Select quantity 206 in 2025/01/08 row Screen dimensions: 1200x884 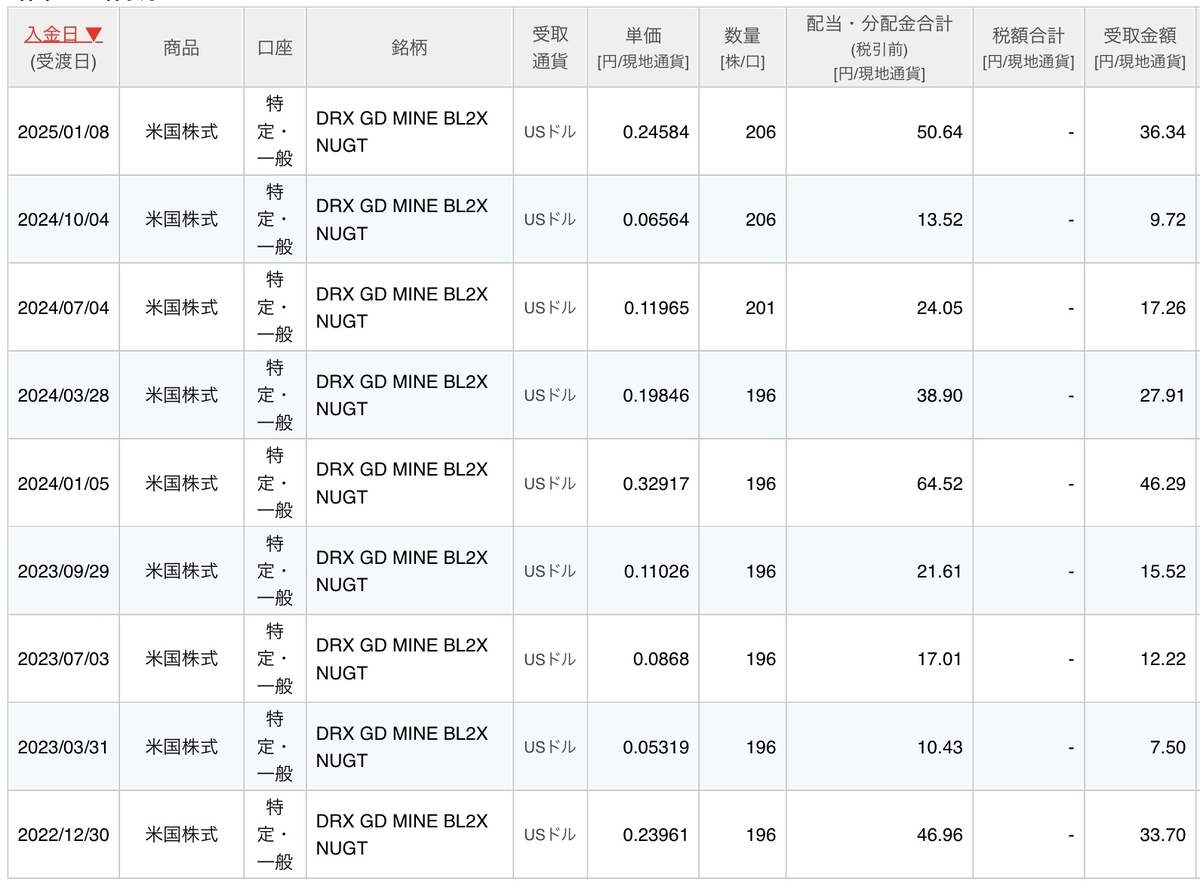click(760, 132)
